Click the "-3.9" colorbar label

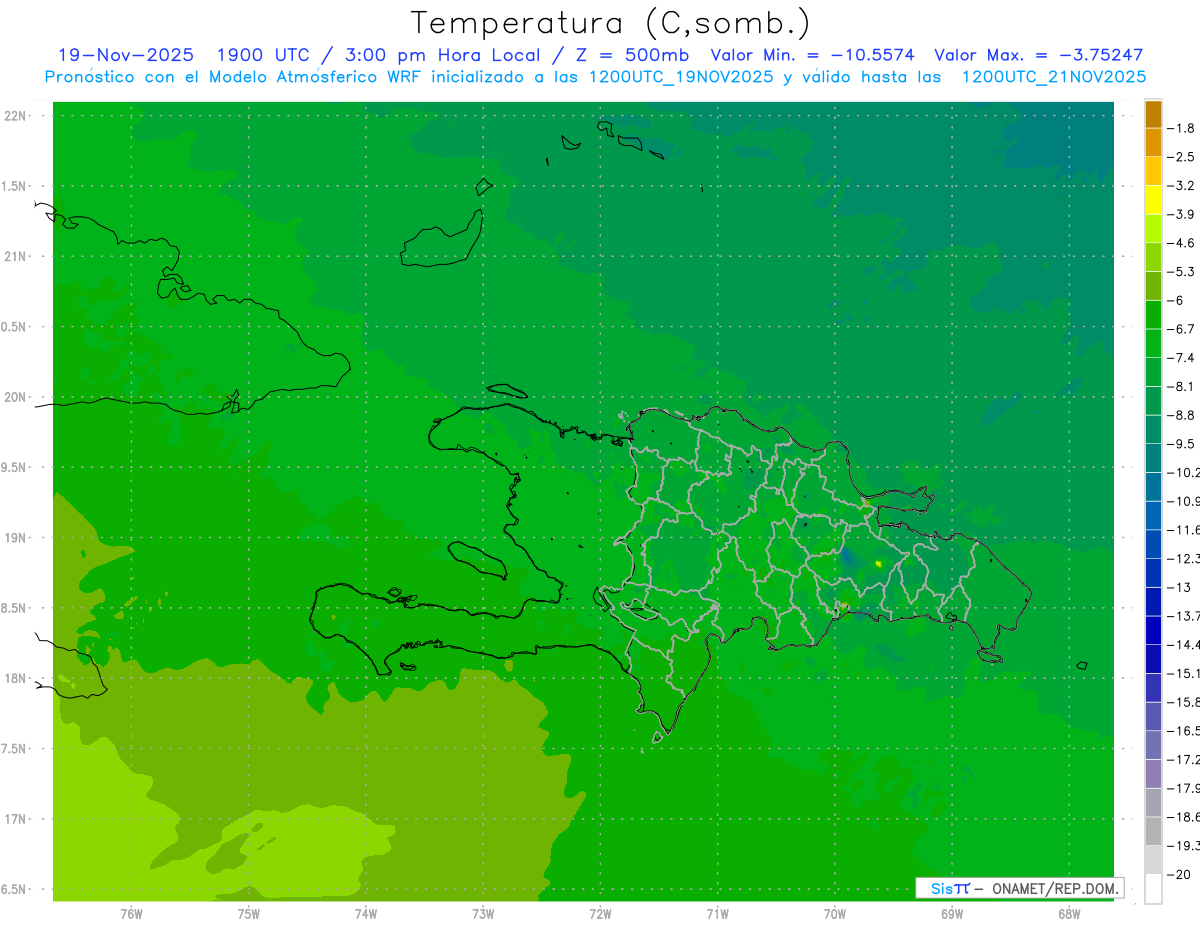point(1181,214)
